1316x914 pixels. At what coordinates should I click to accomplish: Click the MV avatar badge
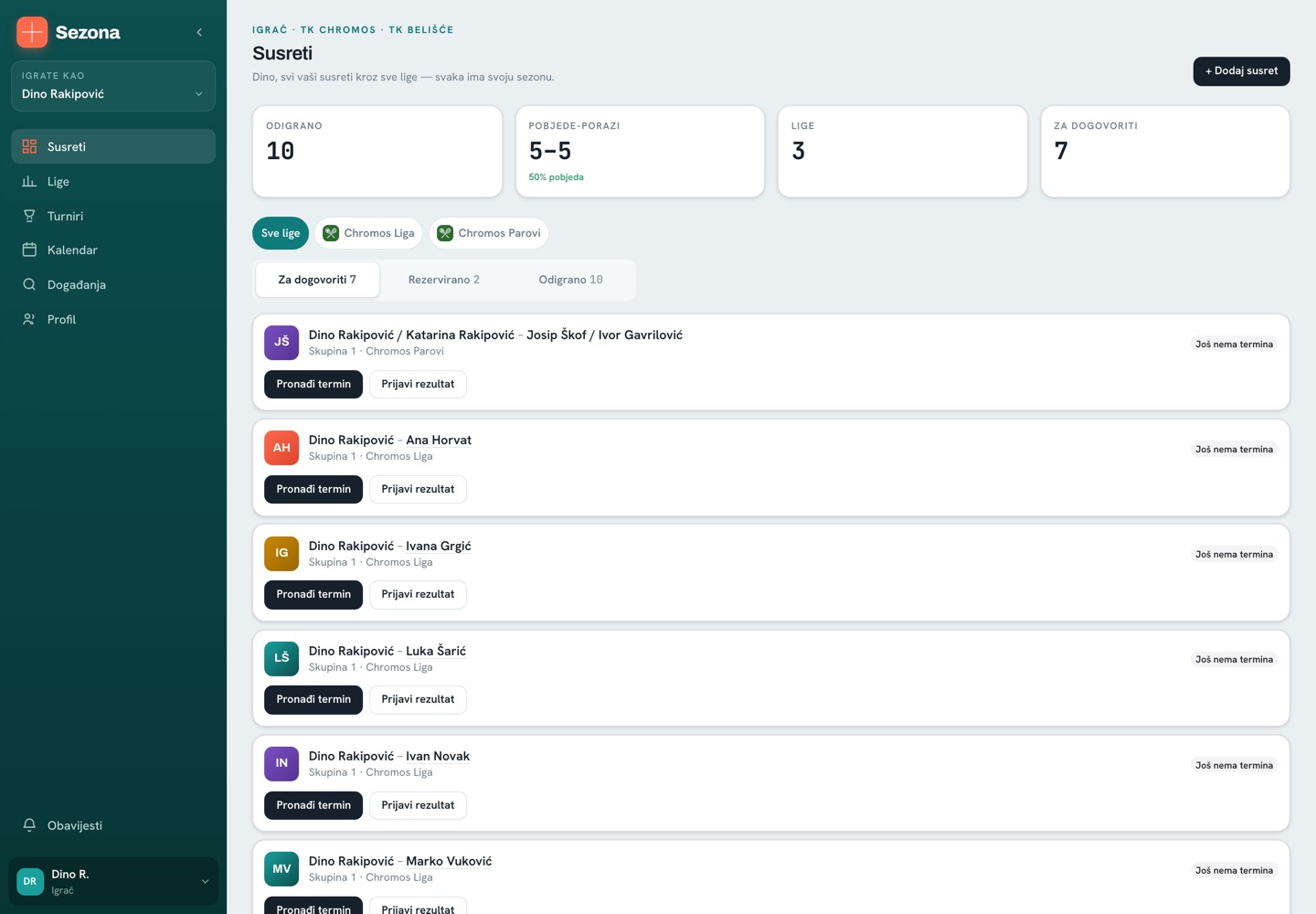tap(281, 868)
